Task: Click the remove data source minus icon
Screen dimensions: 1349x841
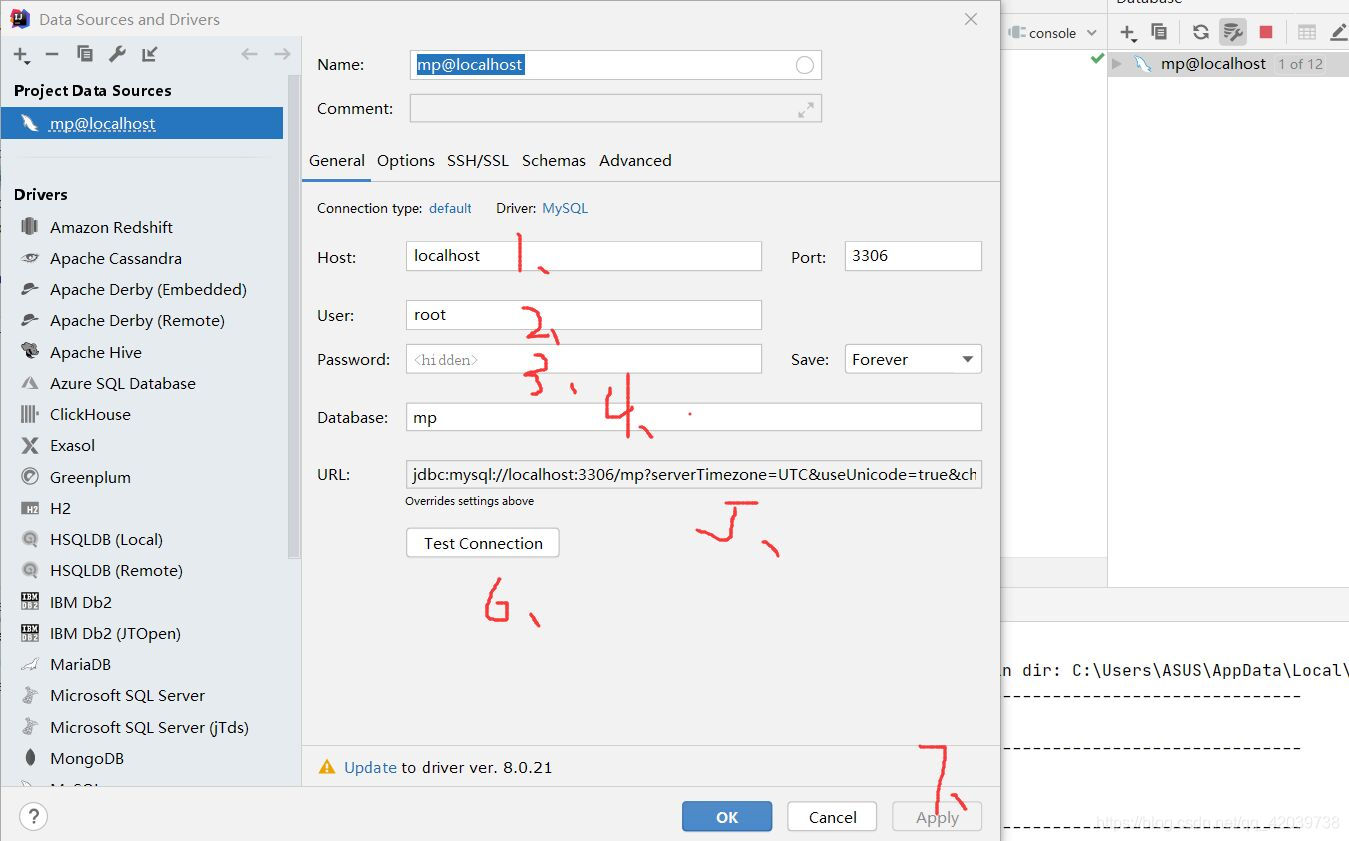Action: pos(52,54)
